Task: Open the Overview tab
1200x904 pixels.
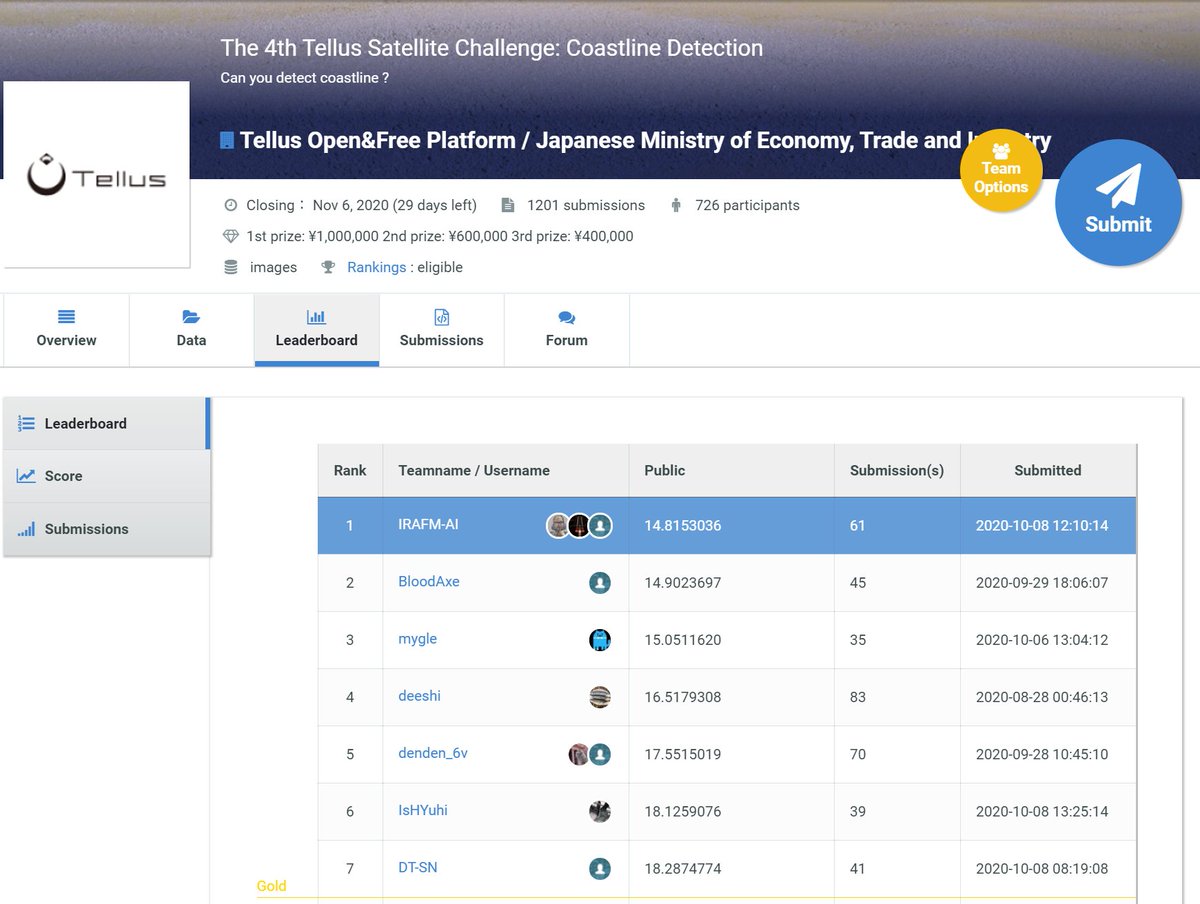Action: (66, 329)
